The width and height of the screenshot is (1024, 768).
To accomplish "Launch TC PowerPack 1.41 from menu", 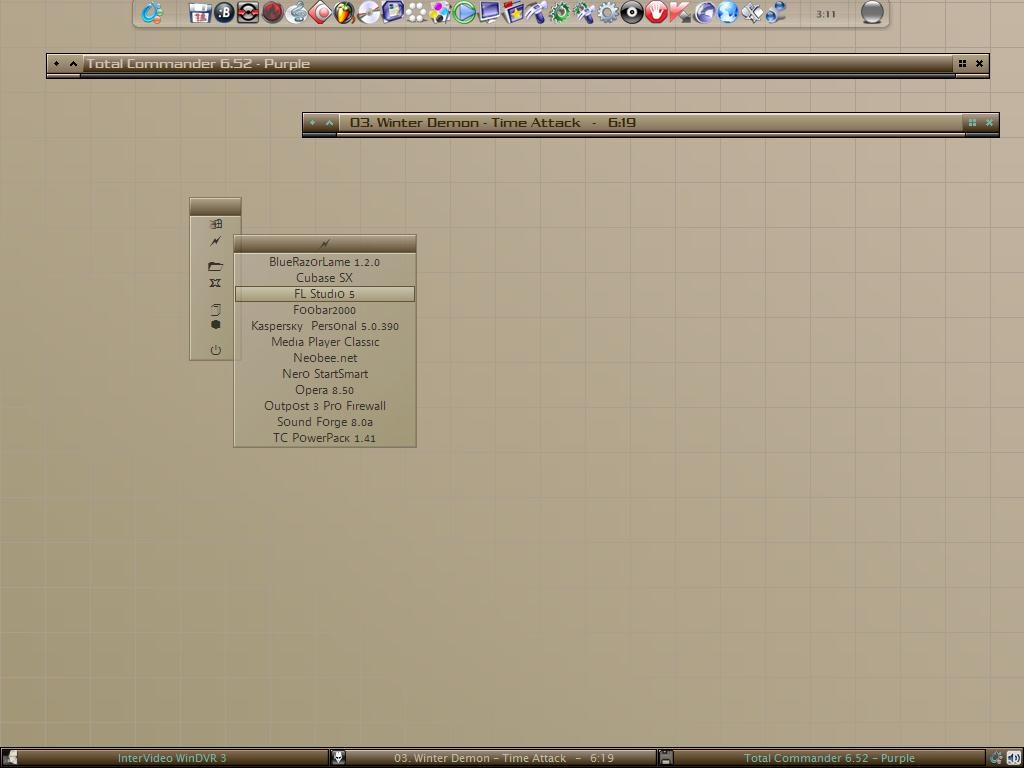I will [x=325, y=438].
